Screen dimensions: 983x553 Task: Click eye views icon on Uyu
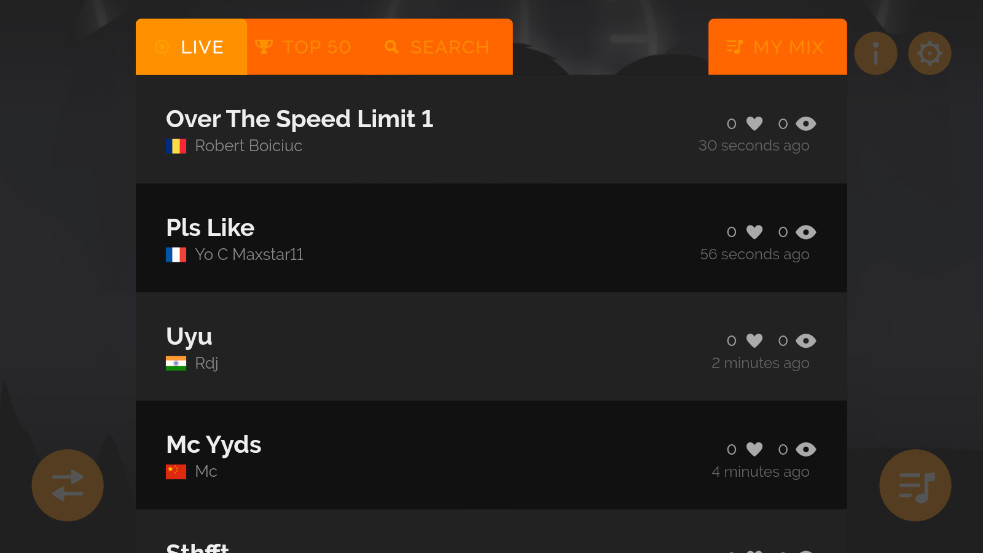[x=806, y=340]
